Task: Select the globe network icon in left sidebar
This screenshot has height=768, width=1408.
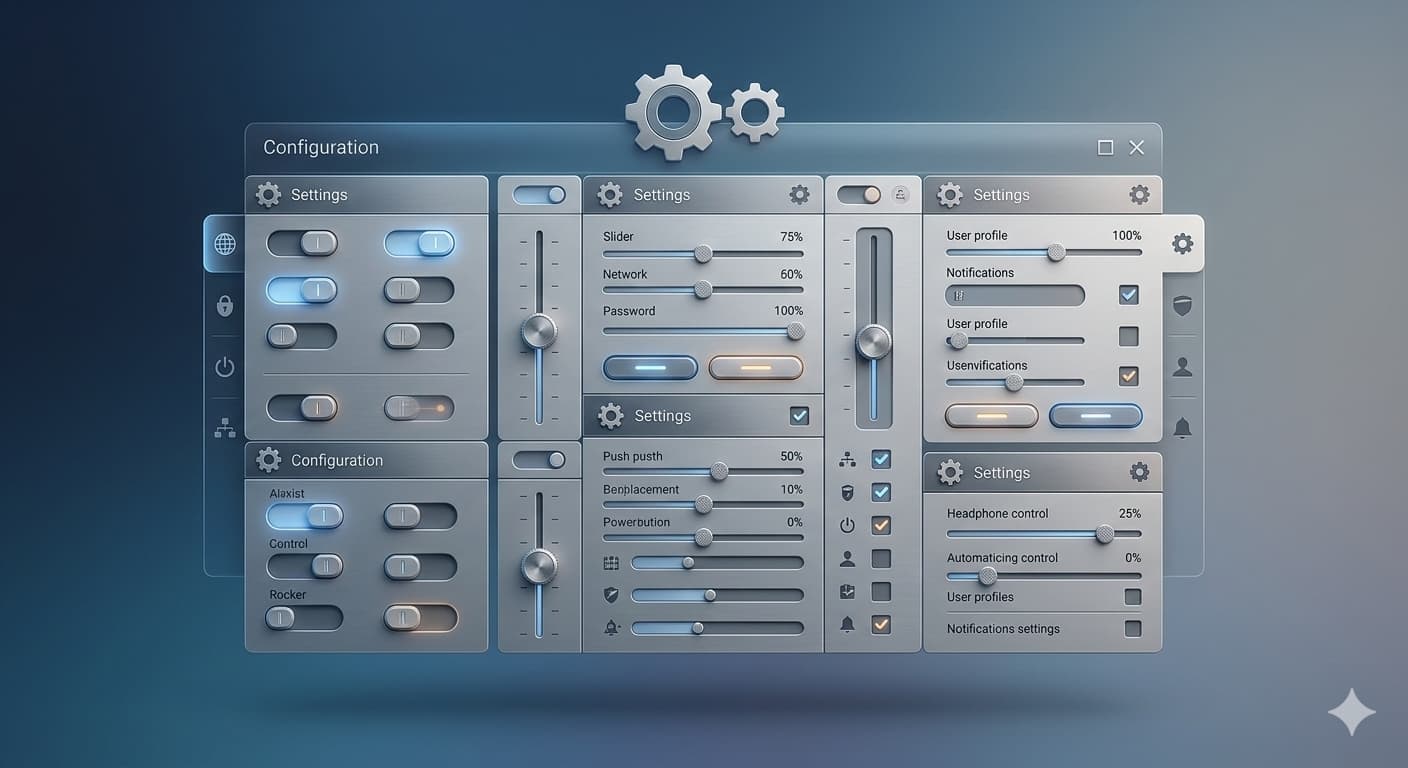Action: 224,243
